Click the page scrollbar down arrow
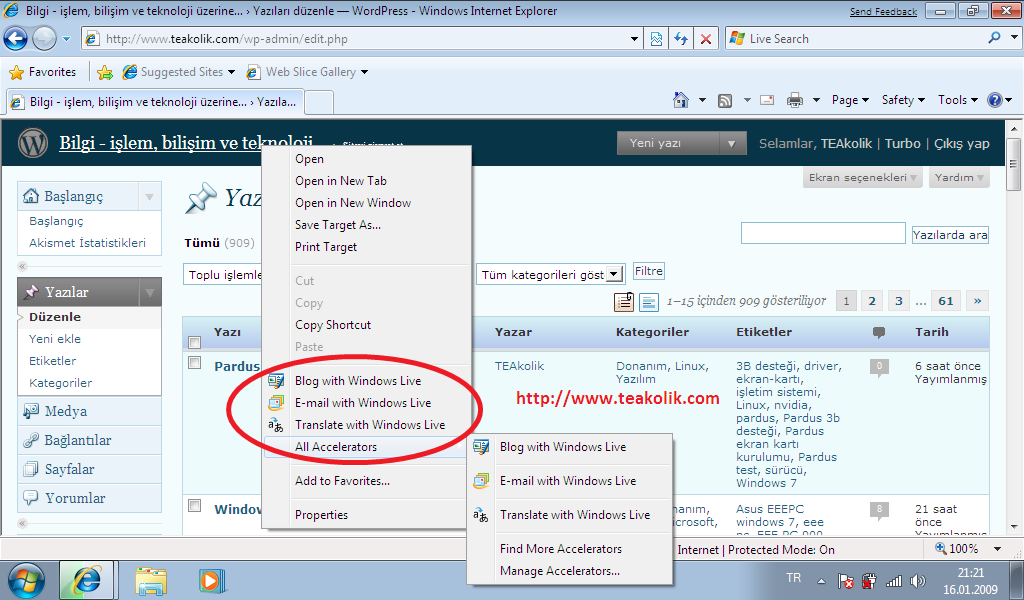1024x600 pixels. pos(1014,527)
